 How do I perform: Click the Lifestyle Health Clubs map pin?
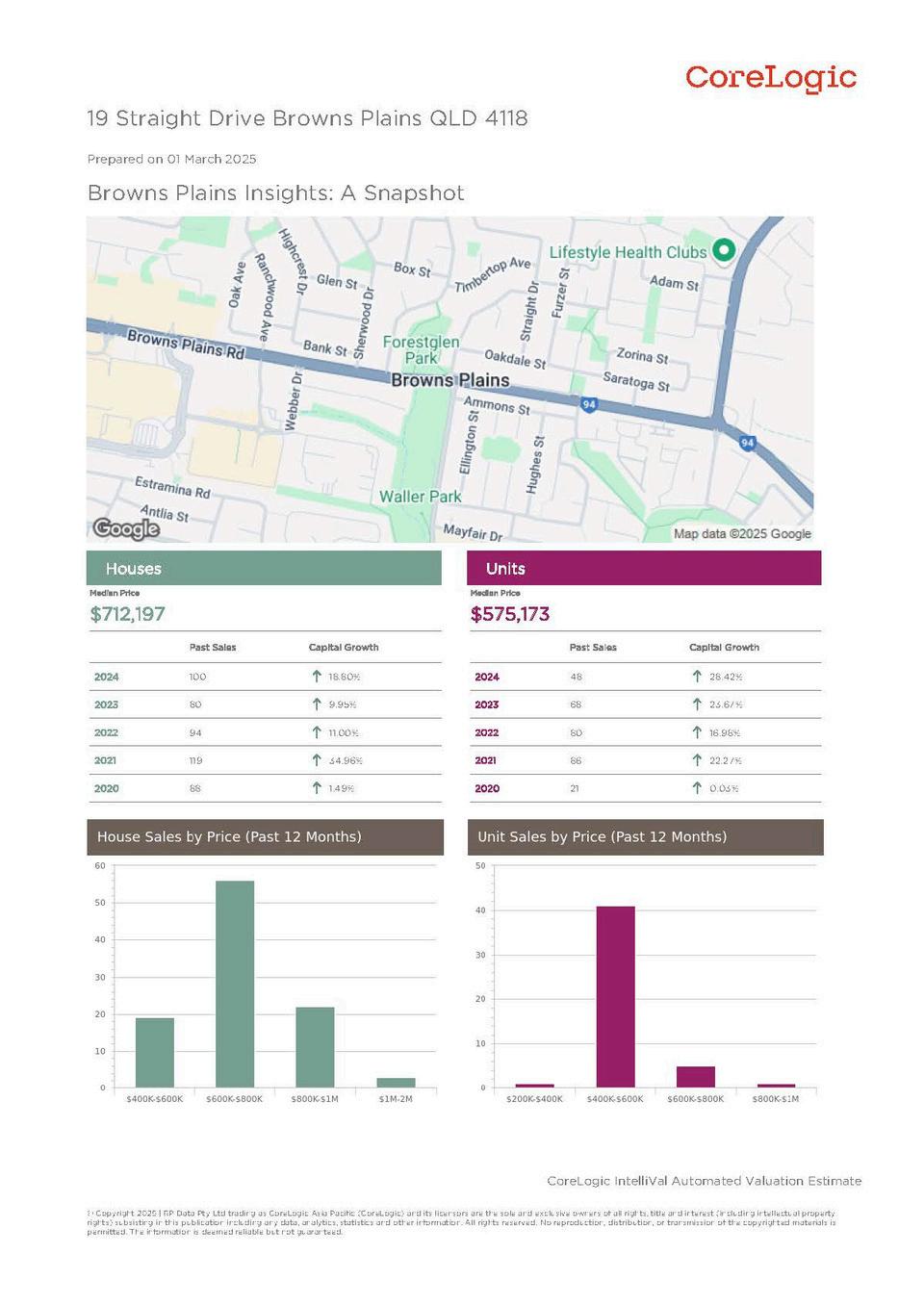point(723,250)
